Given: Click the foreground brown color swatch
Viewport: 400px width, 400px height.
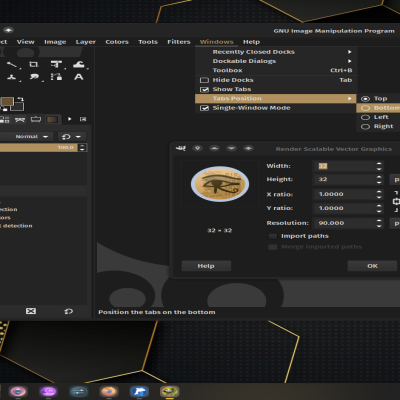Looking at the screenshot, I should 7,101.
